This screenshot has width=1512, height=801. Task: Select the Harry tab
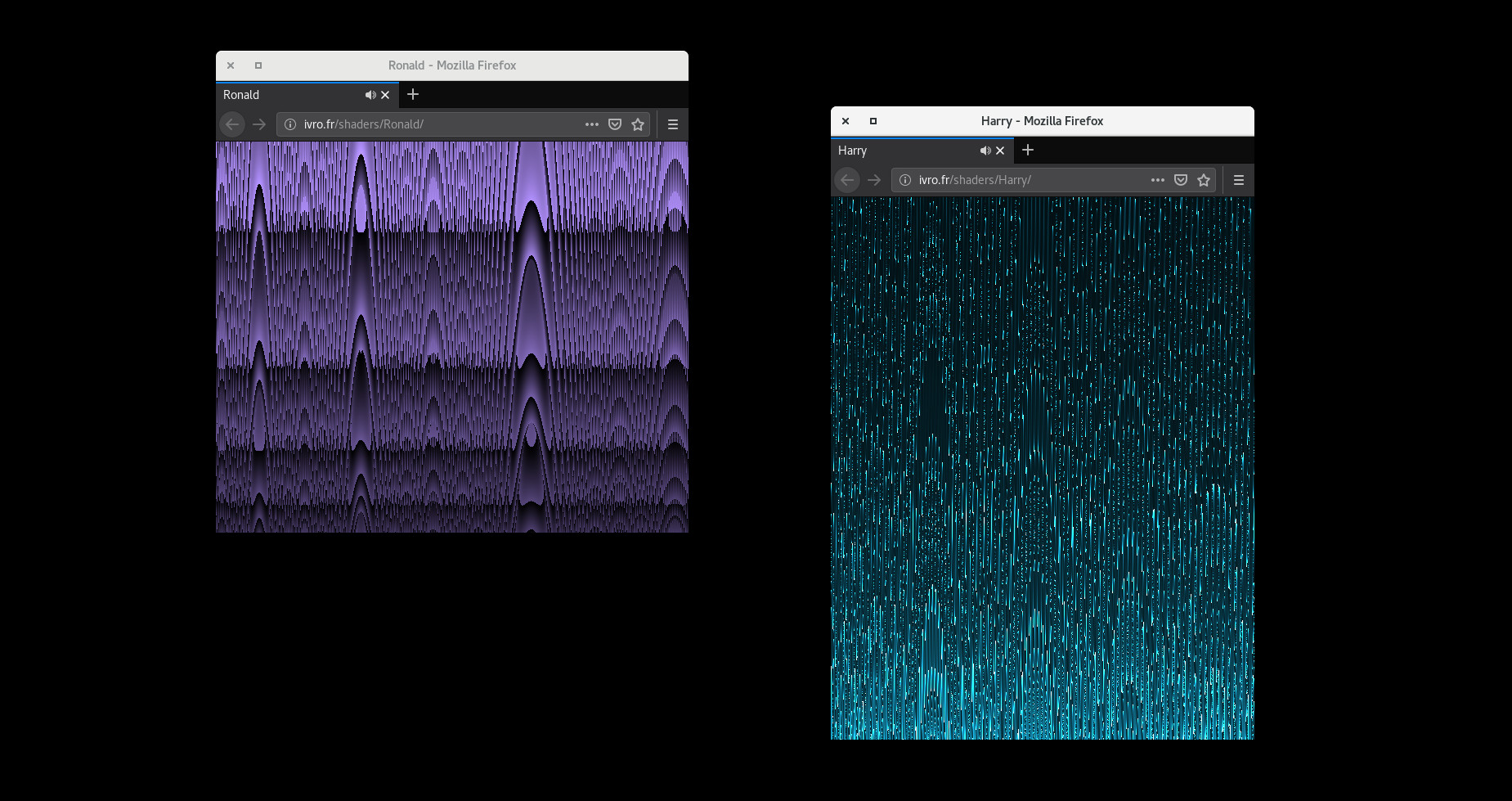pos(900,151)
